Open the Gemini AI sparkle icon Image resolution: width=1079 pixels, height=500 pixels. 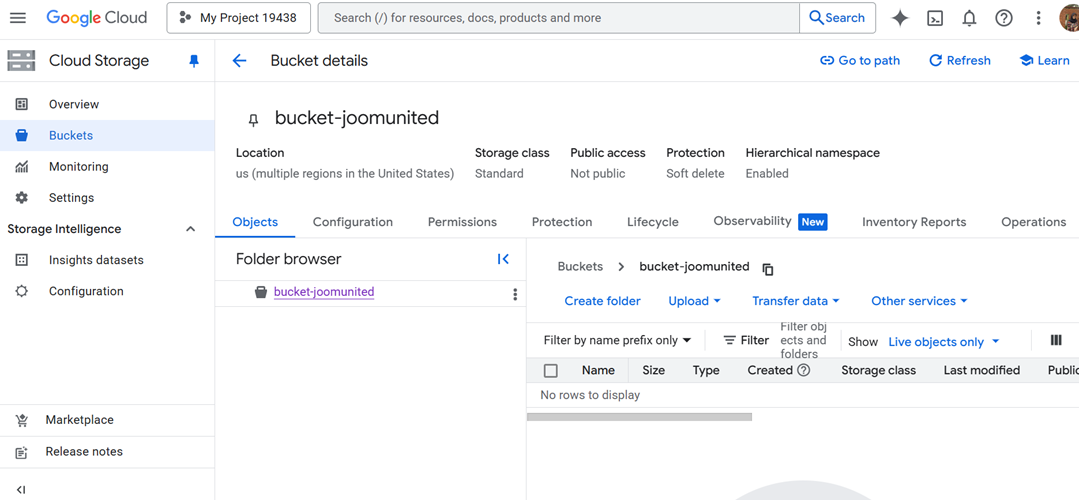[x=900, y=18]
